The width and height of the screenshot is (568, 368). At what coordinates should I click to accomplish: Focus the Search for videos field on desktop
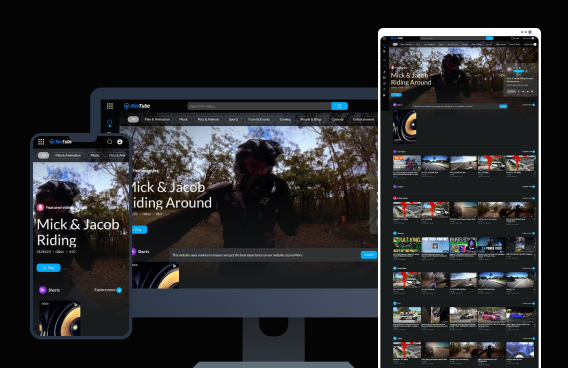point(259,106)
